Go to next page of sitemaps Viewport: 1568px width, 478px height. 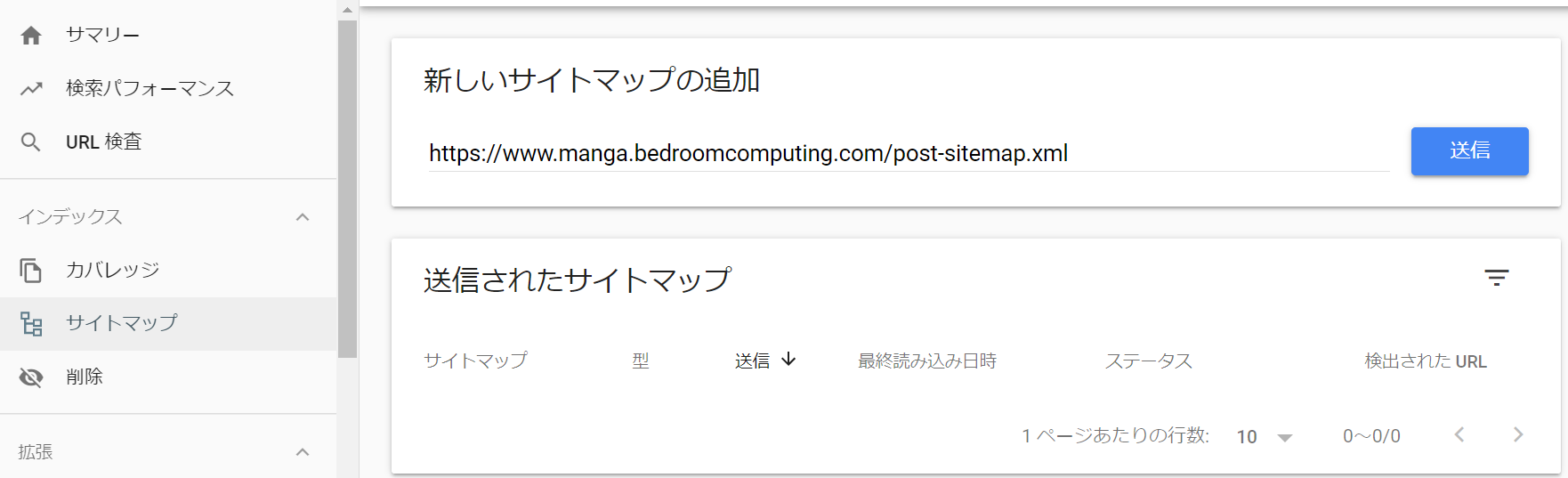pyautogui.click(x=1518, y=434)
